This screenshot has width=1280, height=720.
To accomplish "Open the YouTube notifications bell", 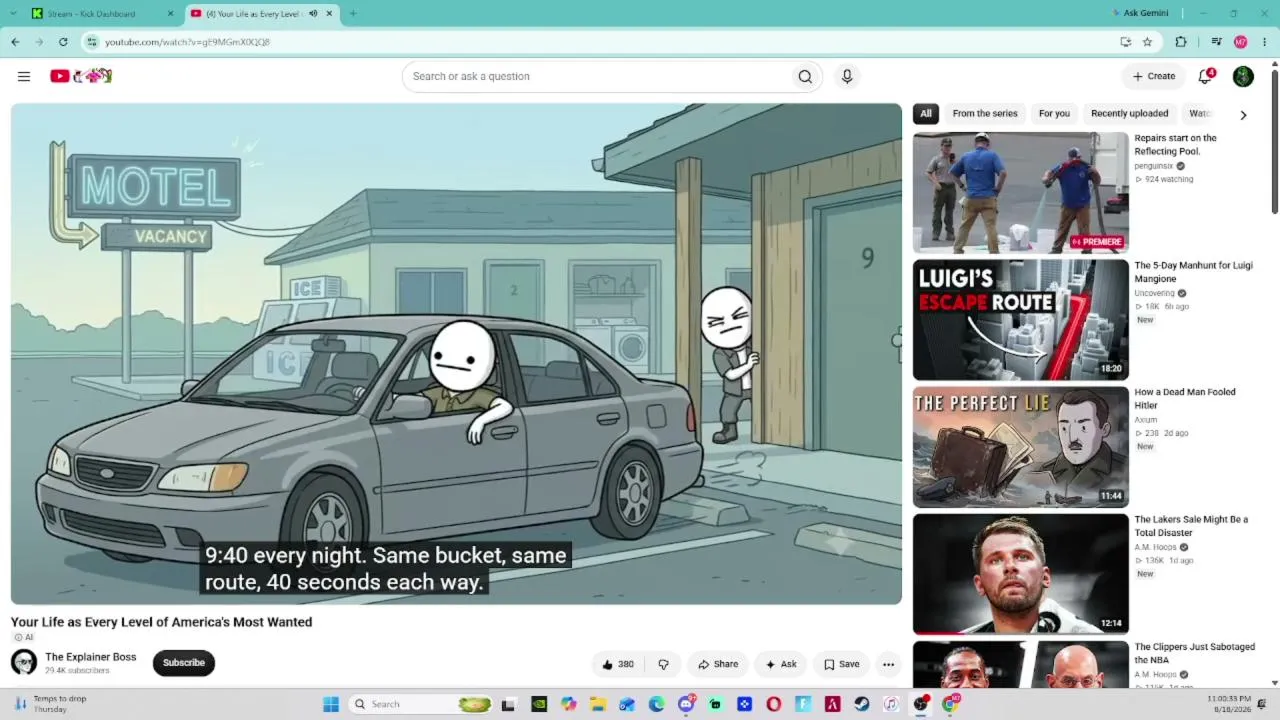I will [1206, 76].
